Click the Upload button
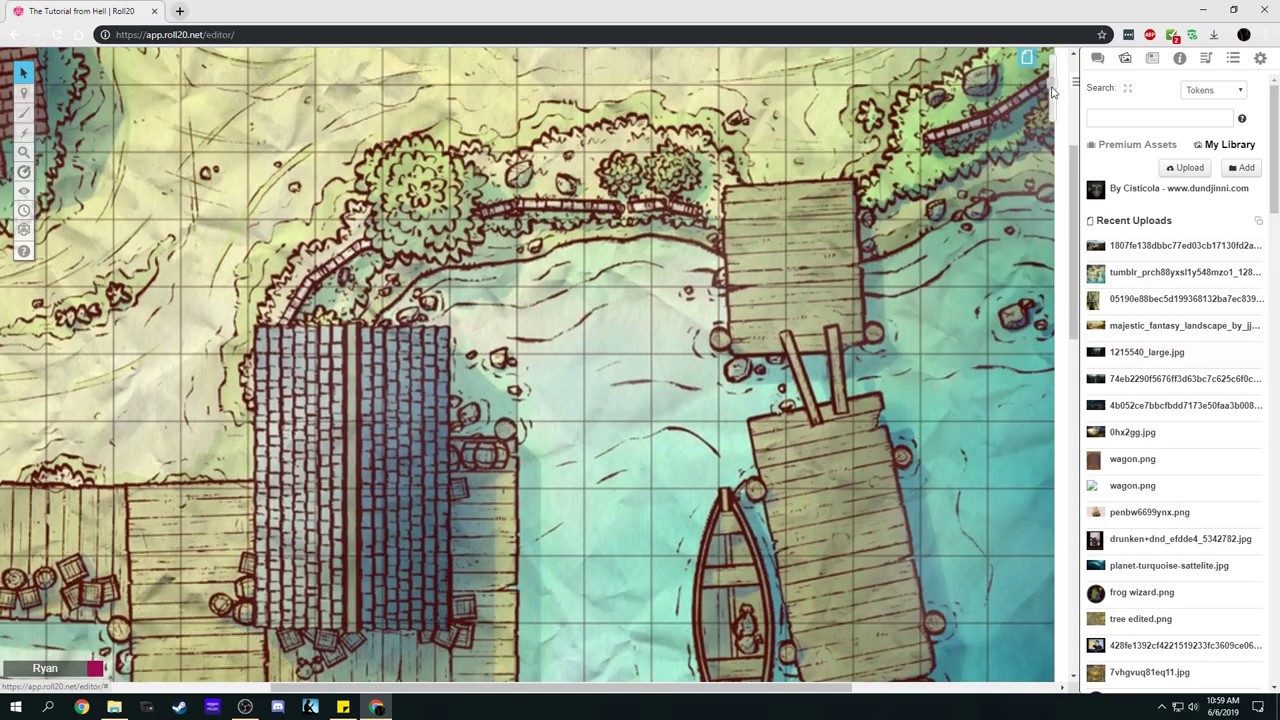This screenshot has width=1280, height=720. [1184, 168]
